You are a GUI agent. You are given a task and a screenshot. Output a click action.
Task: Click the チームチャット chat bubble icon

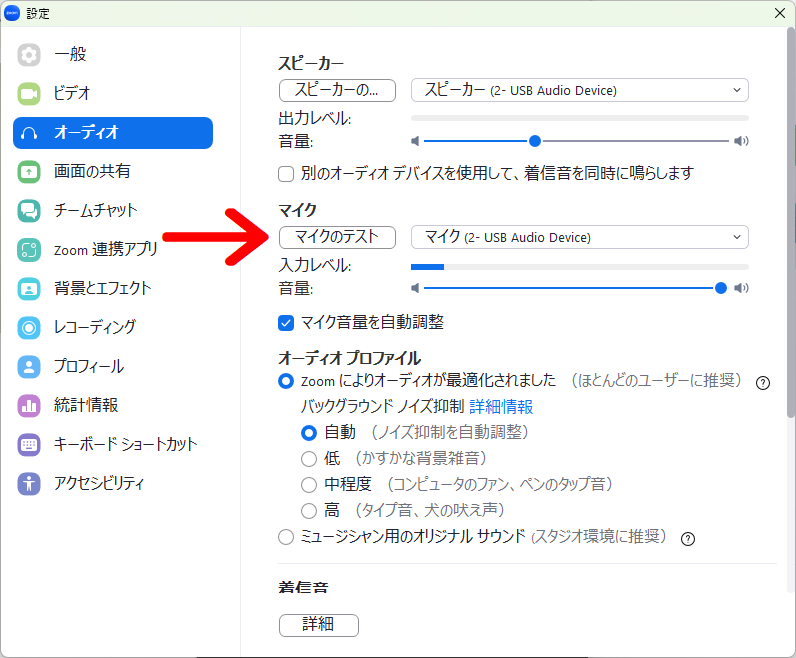[29, 211]
